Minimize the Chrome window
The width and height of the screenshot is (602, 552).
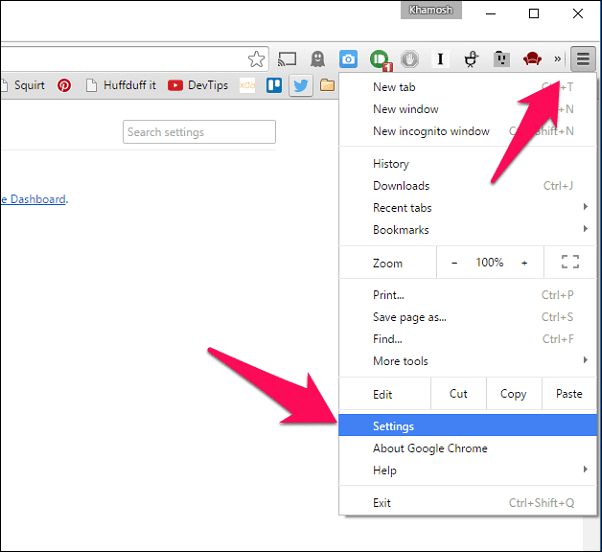(x=491, y=14)
